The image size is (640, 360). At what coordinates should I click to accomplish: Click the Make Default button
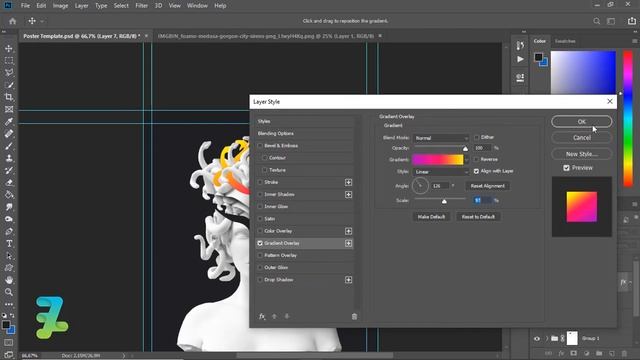click(431, 217)
